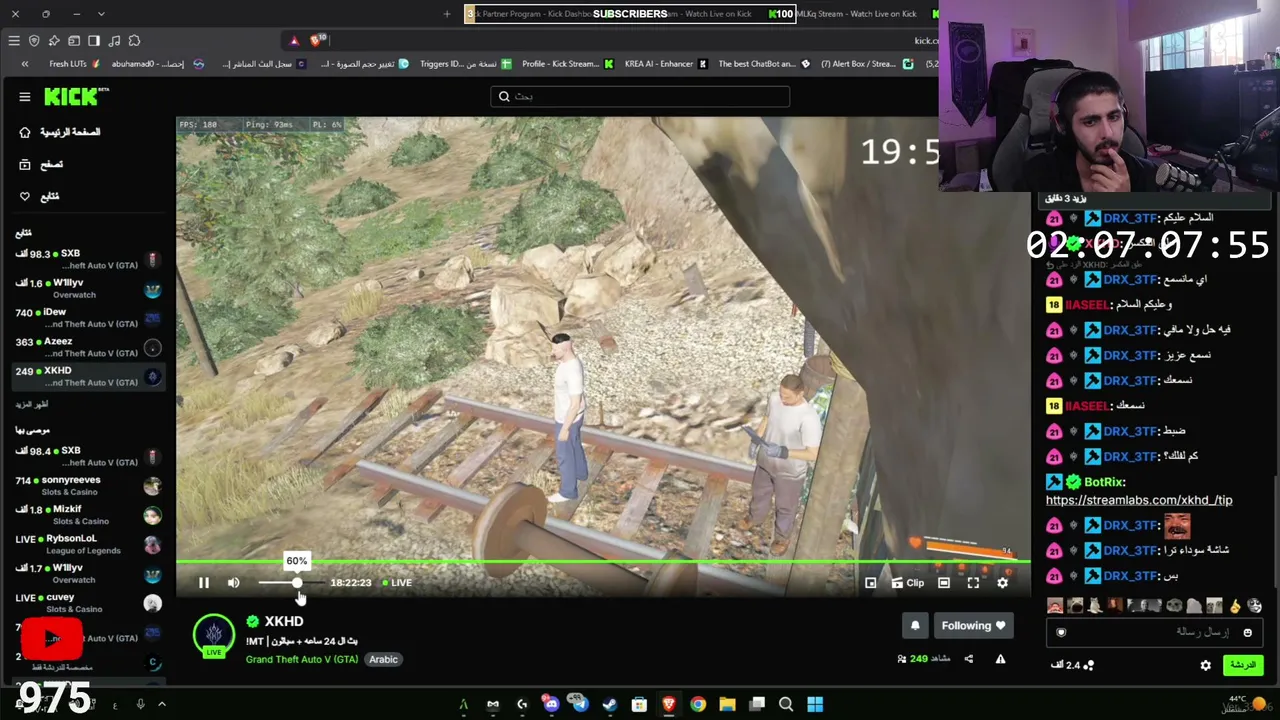Select the Arabic language tag
The width and height of the screenshot is (1280, 720).
point(383,660)
